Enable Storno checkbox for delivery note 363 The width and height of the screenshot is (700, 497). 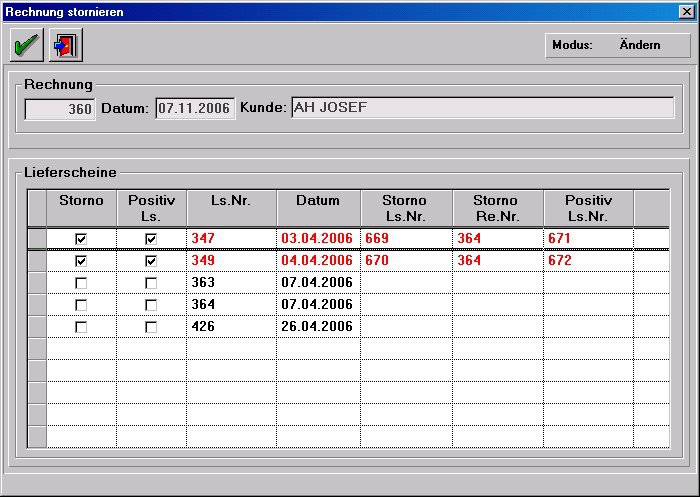[x=81, y=283]
